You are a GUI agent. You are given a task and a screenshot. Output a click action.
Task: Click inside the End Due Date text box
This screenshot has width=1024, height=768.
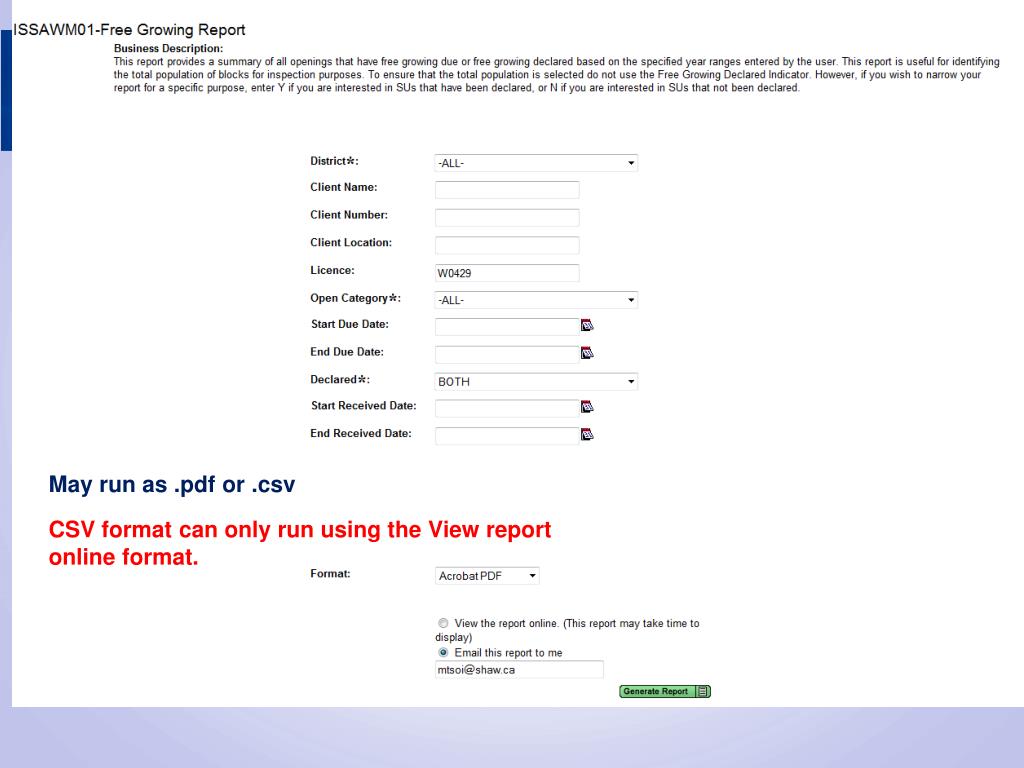507,354
